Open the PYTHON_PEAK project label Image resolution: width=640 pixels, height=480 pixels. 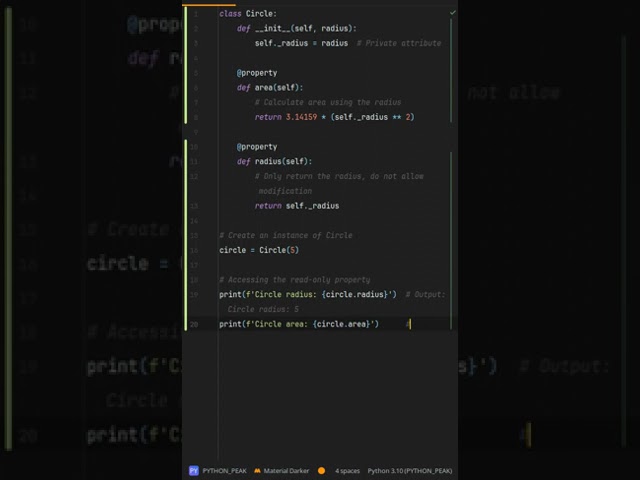pos(224,471)
